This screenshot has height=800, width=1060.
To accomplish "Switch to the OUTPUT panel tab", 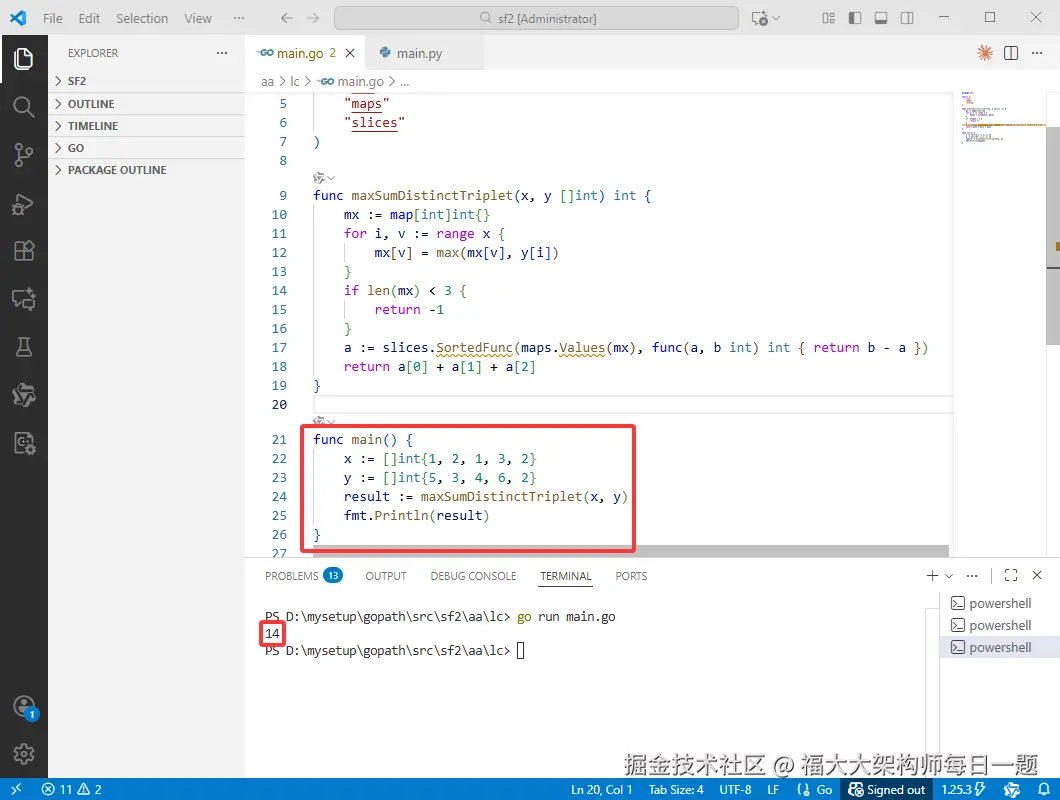I will click(386, 575).
